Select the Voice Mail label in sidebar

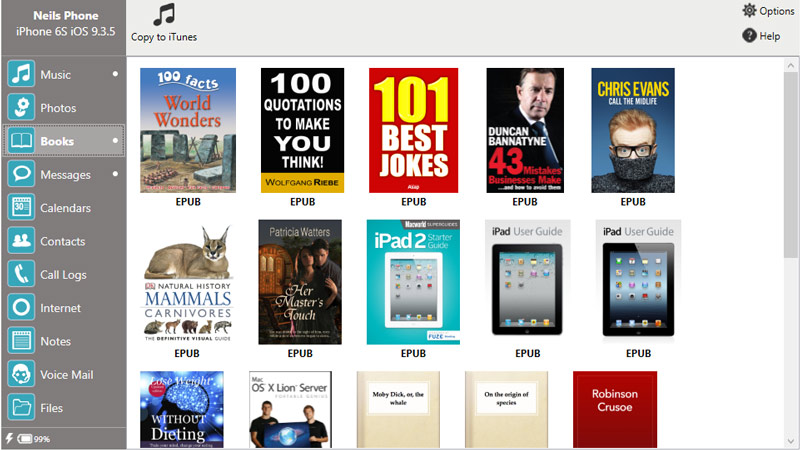67,375
